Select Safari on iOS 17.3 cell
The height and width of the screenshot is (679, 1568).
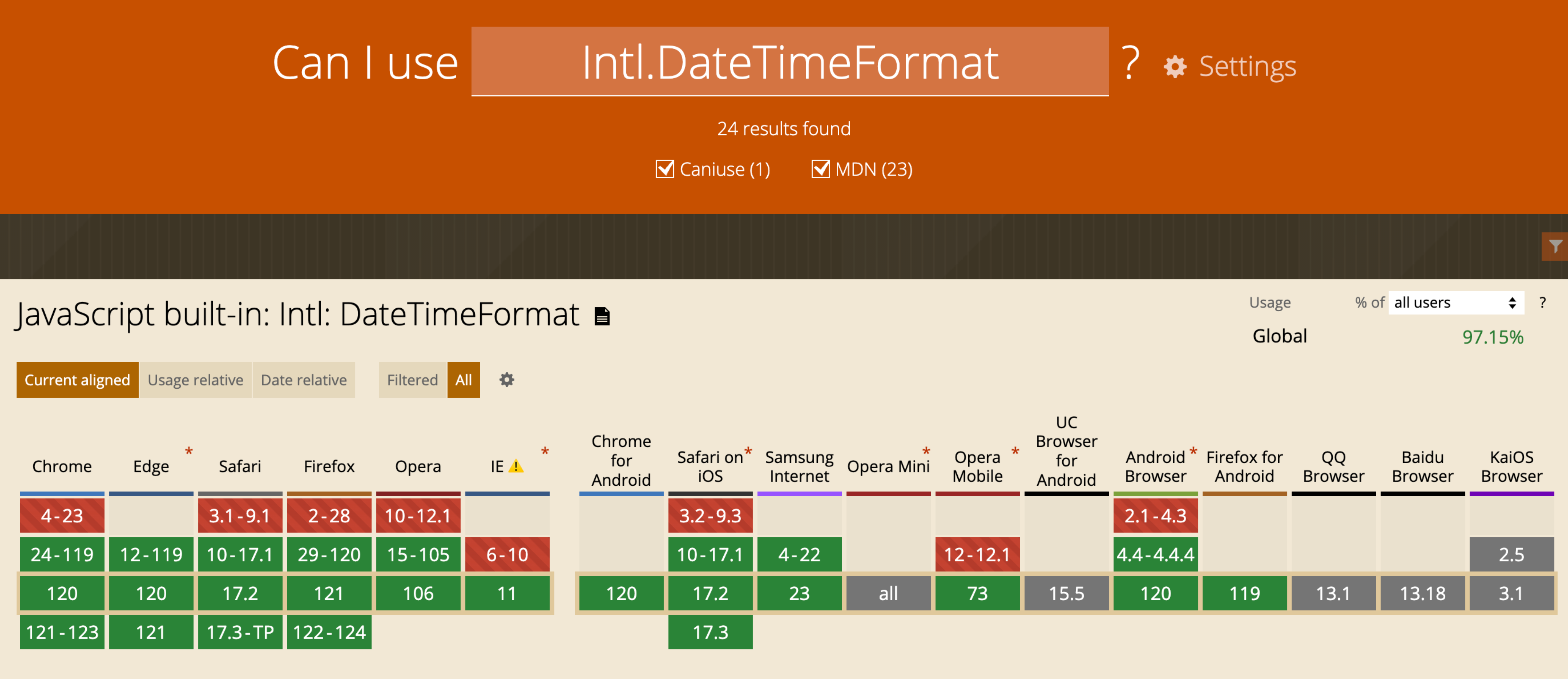710,632
